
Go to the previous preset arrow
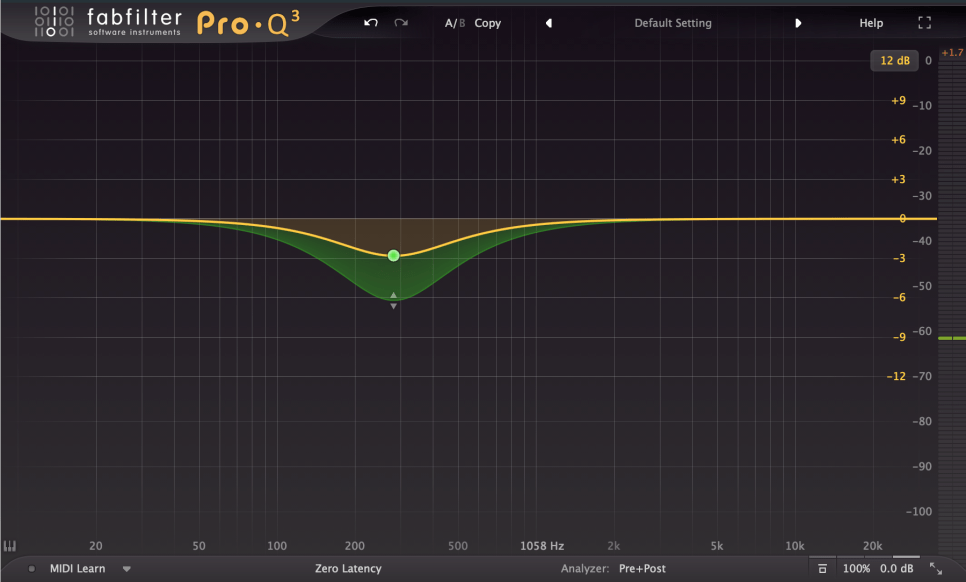click(548, 23)
